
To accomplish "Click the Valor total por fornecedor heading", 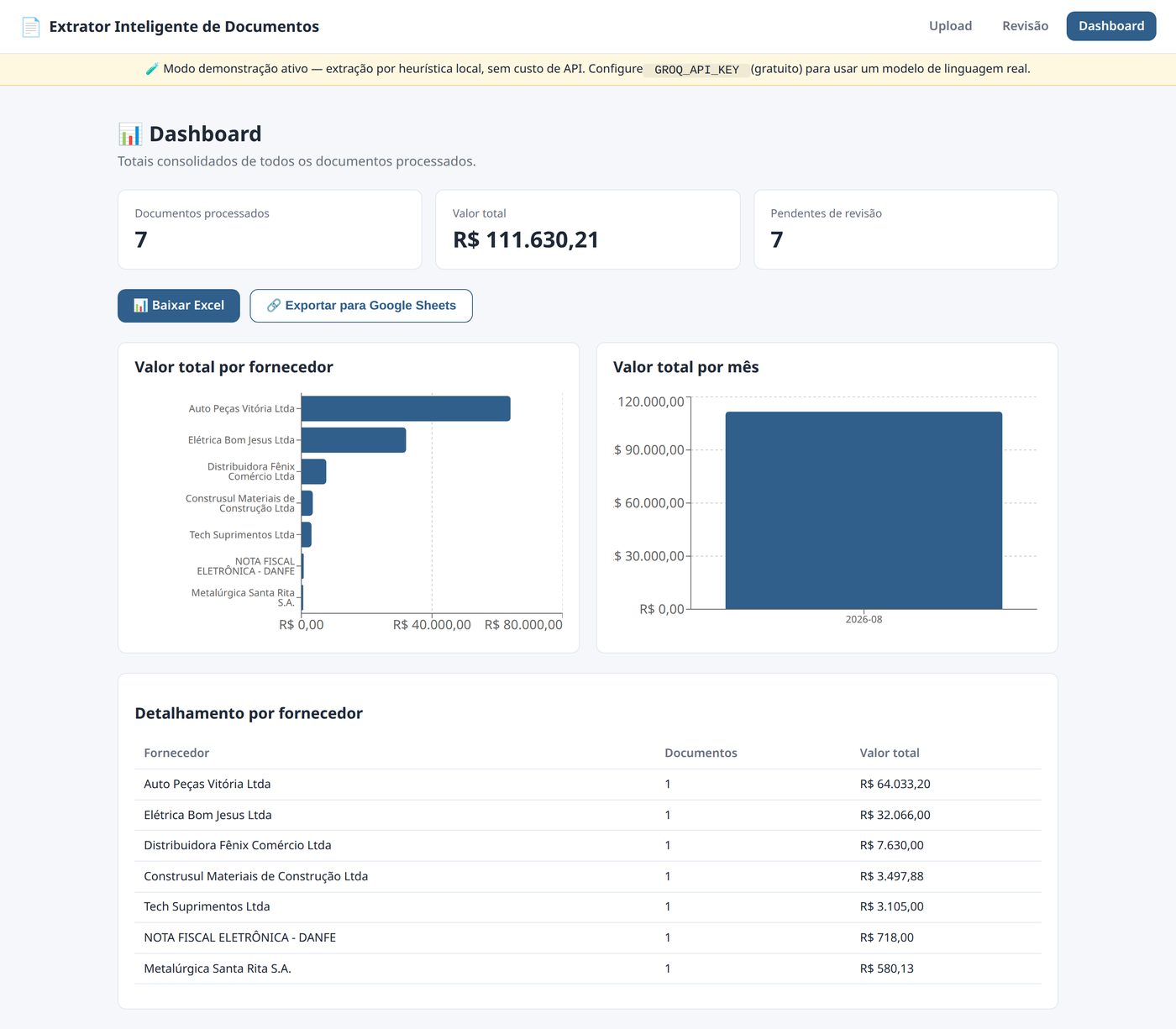I will tap(234, 367).
